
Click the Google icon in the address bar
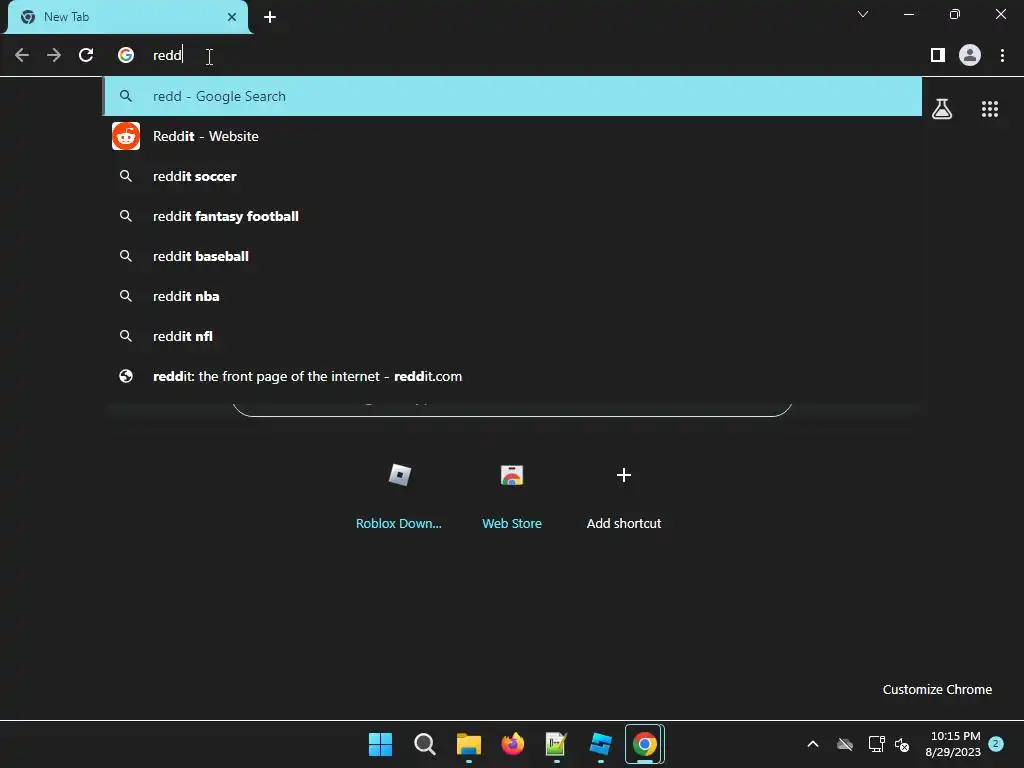point(125,55)
